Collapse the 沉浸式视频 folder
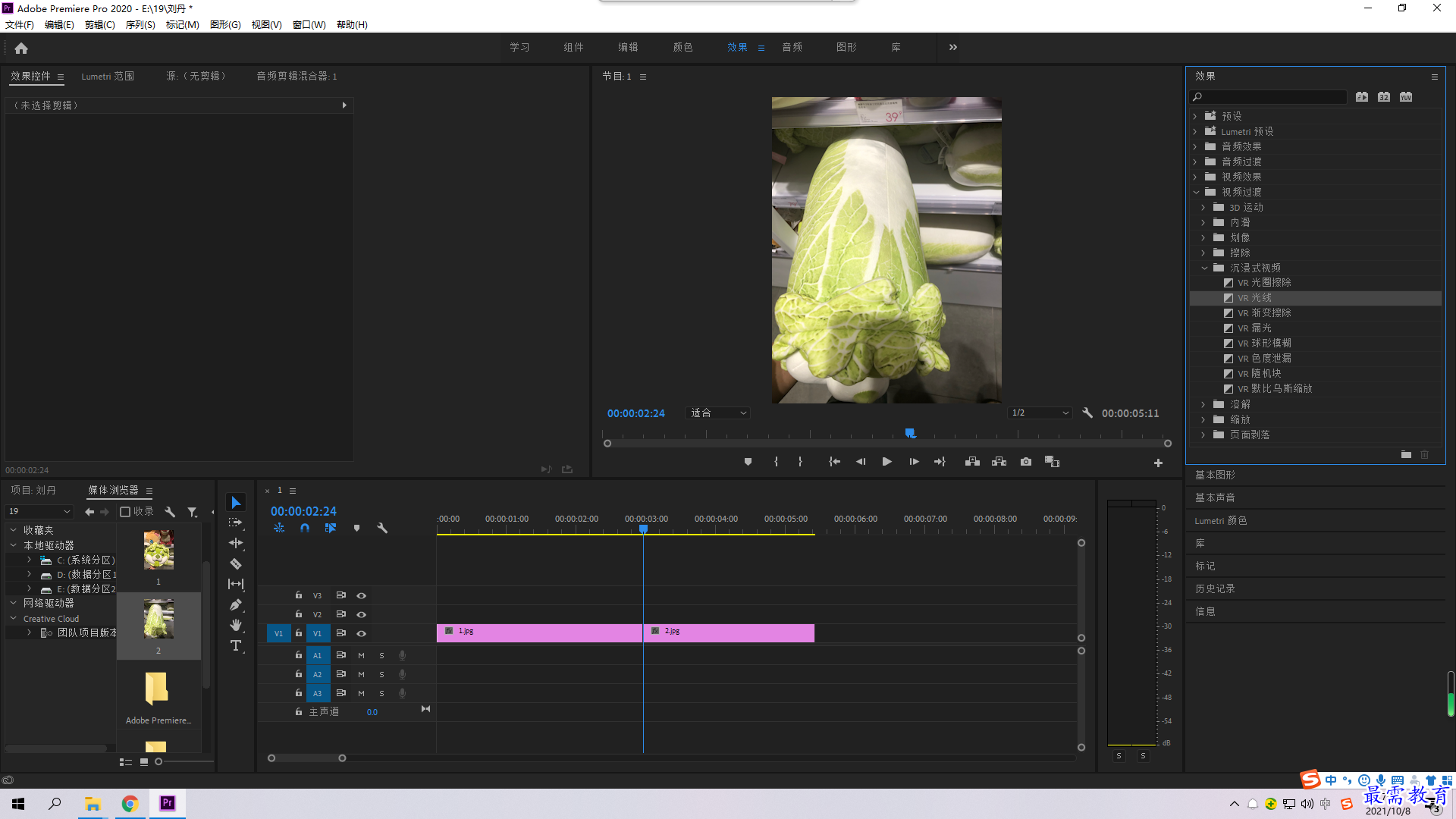The height and width of the screenshot is (819, 1456). 1204,268
